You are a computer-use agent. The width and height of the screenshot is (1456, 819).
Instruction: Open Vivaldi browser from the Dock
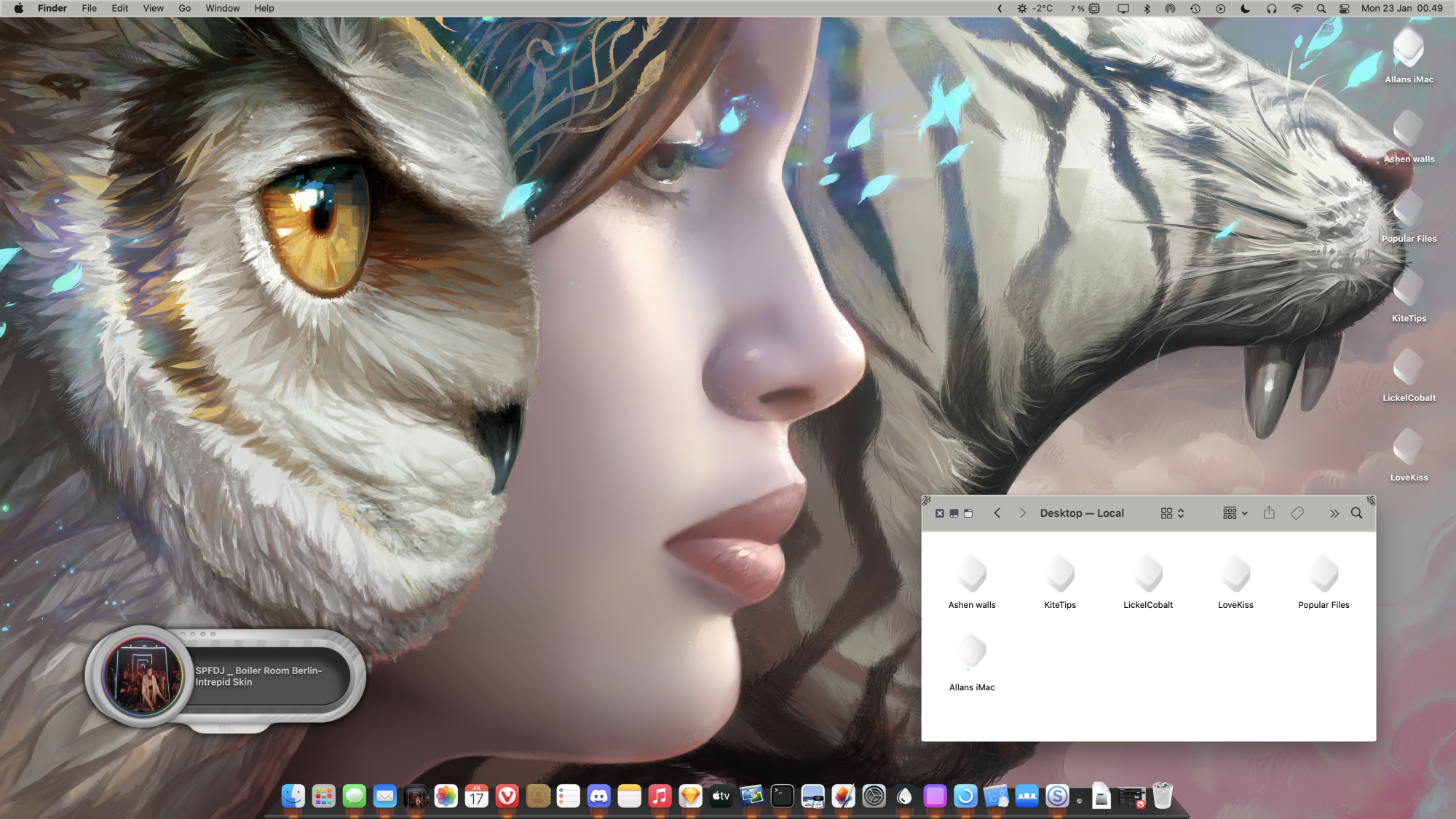pos(507,796)
